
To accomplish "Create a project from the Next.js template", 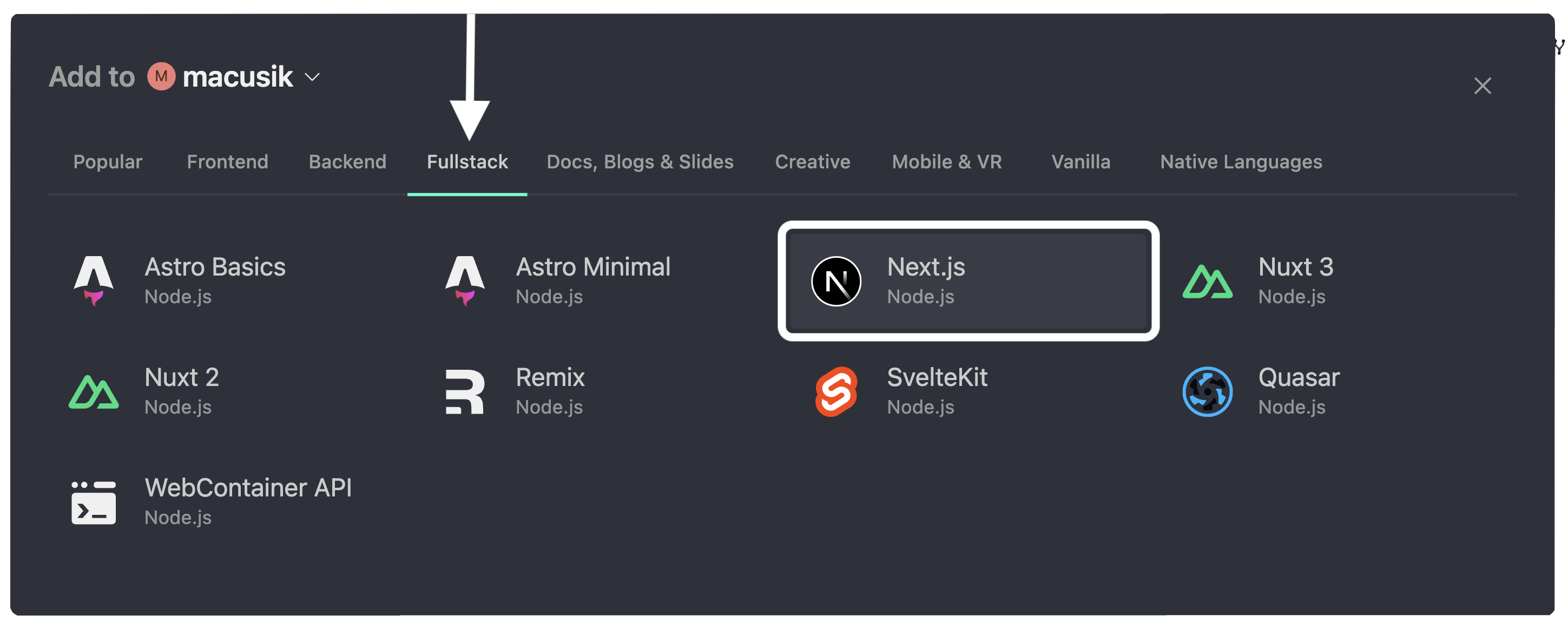I will click(967, 282).
